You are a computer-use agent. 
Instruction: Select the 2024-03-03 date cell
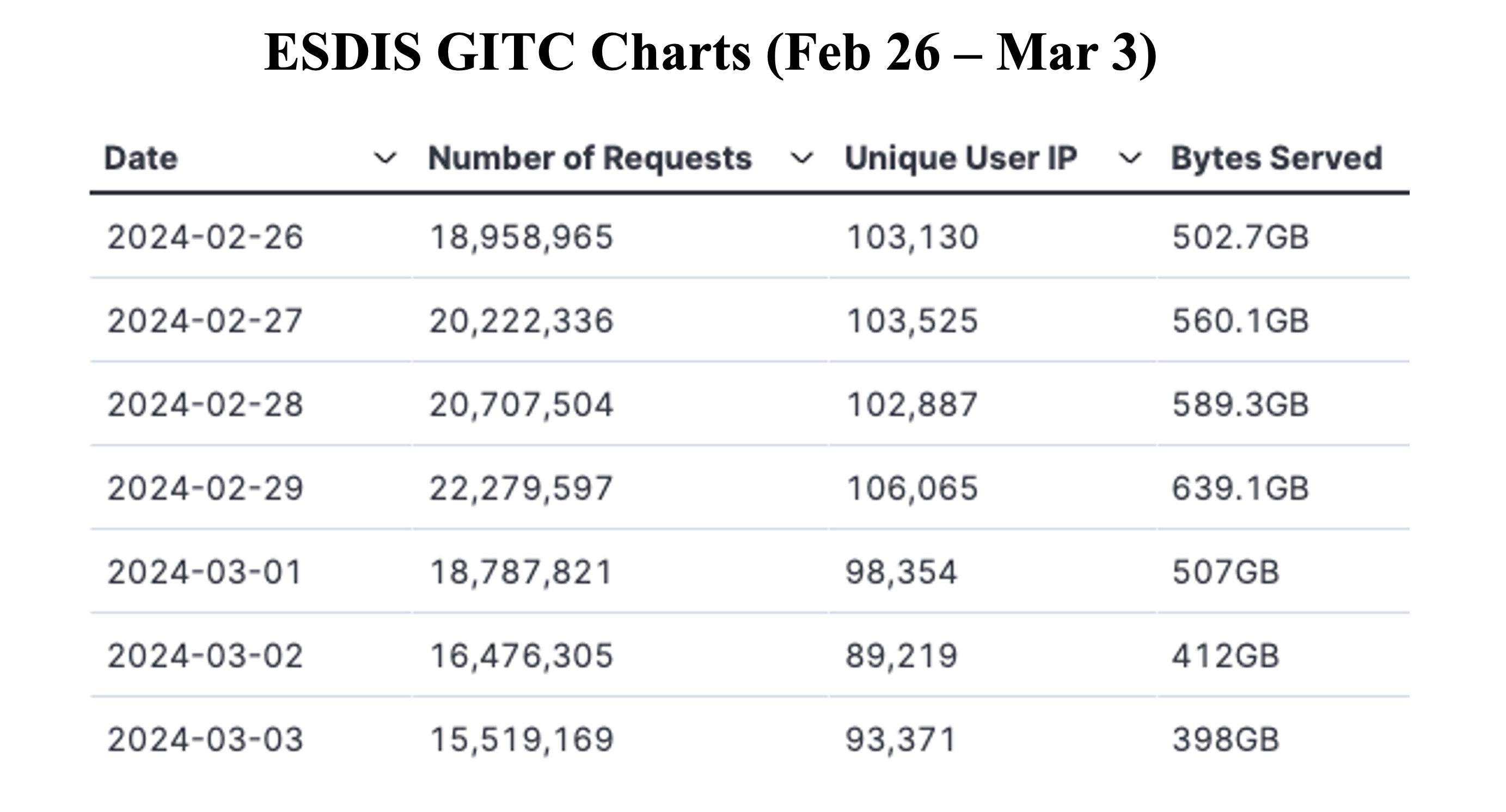tap(205, 739)
